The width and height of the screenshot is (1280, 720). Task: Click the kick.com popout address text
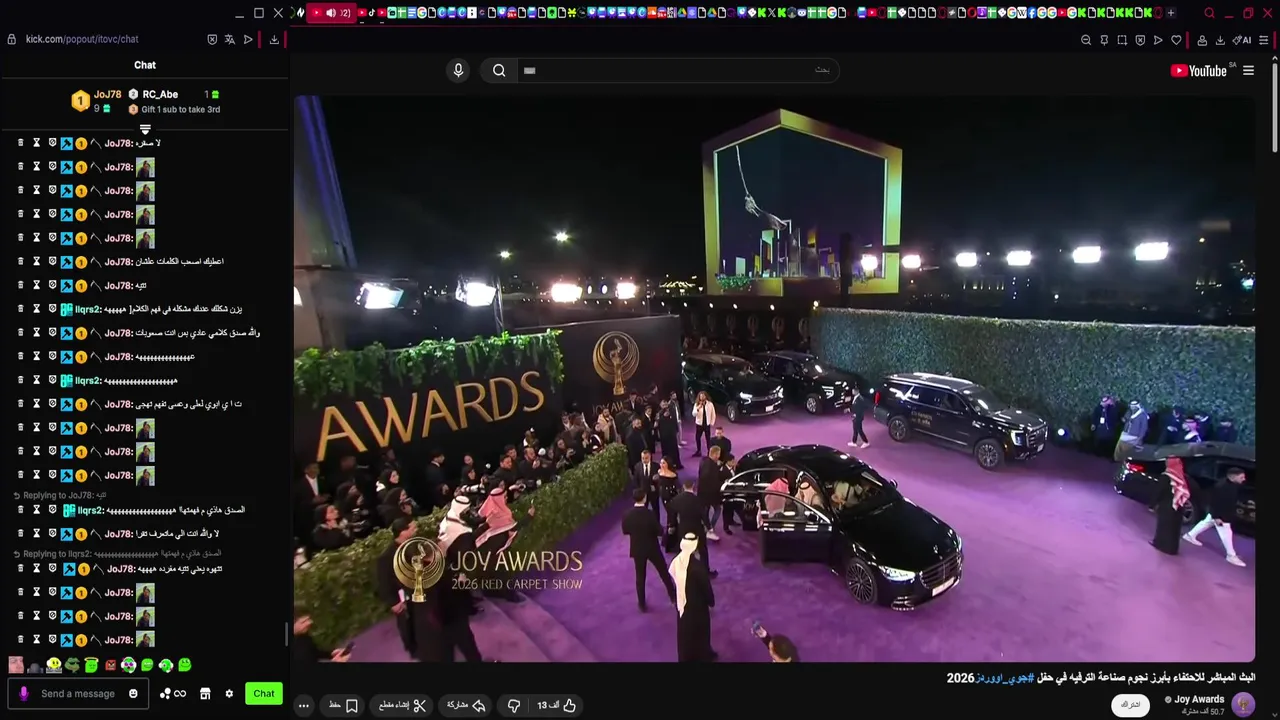pos(82,39)
